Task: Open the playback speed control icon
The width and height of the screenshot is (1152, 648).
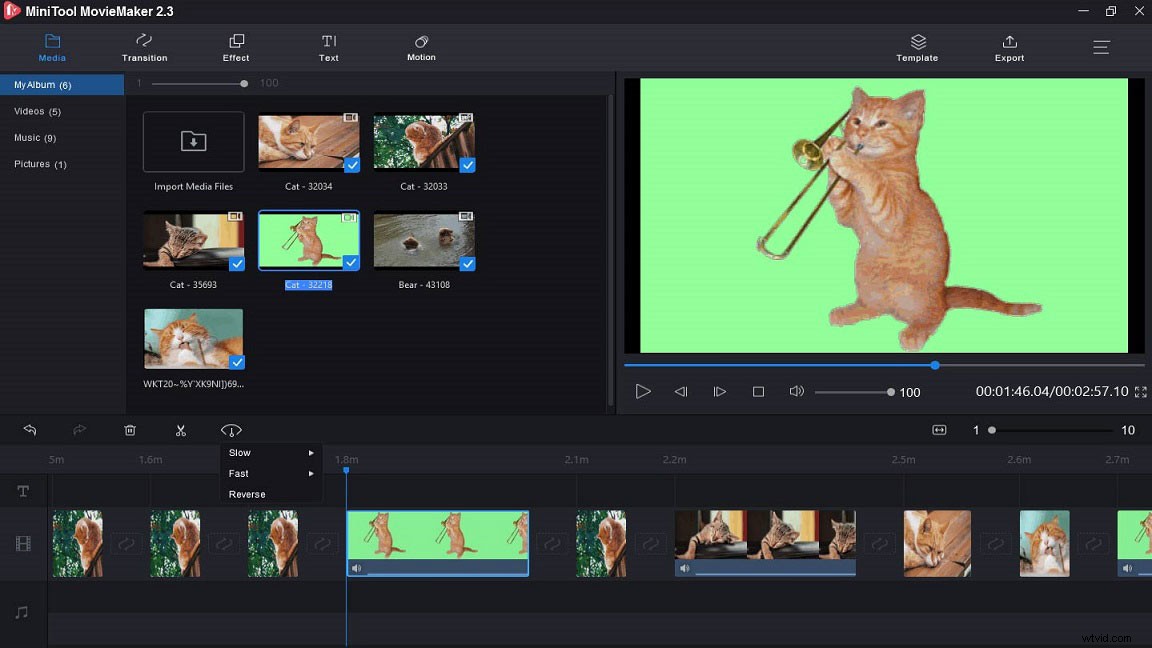Action: click(231, 429)
